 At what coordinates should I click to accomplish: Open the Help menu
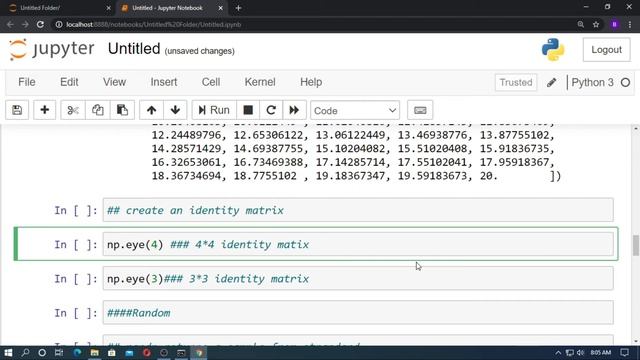[x=311, y=82]
